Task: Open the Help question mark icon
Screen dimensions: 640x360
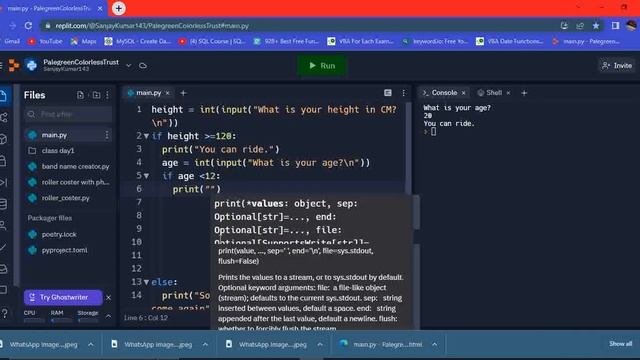Action: 4,313
